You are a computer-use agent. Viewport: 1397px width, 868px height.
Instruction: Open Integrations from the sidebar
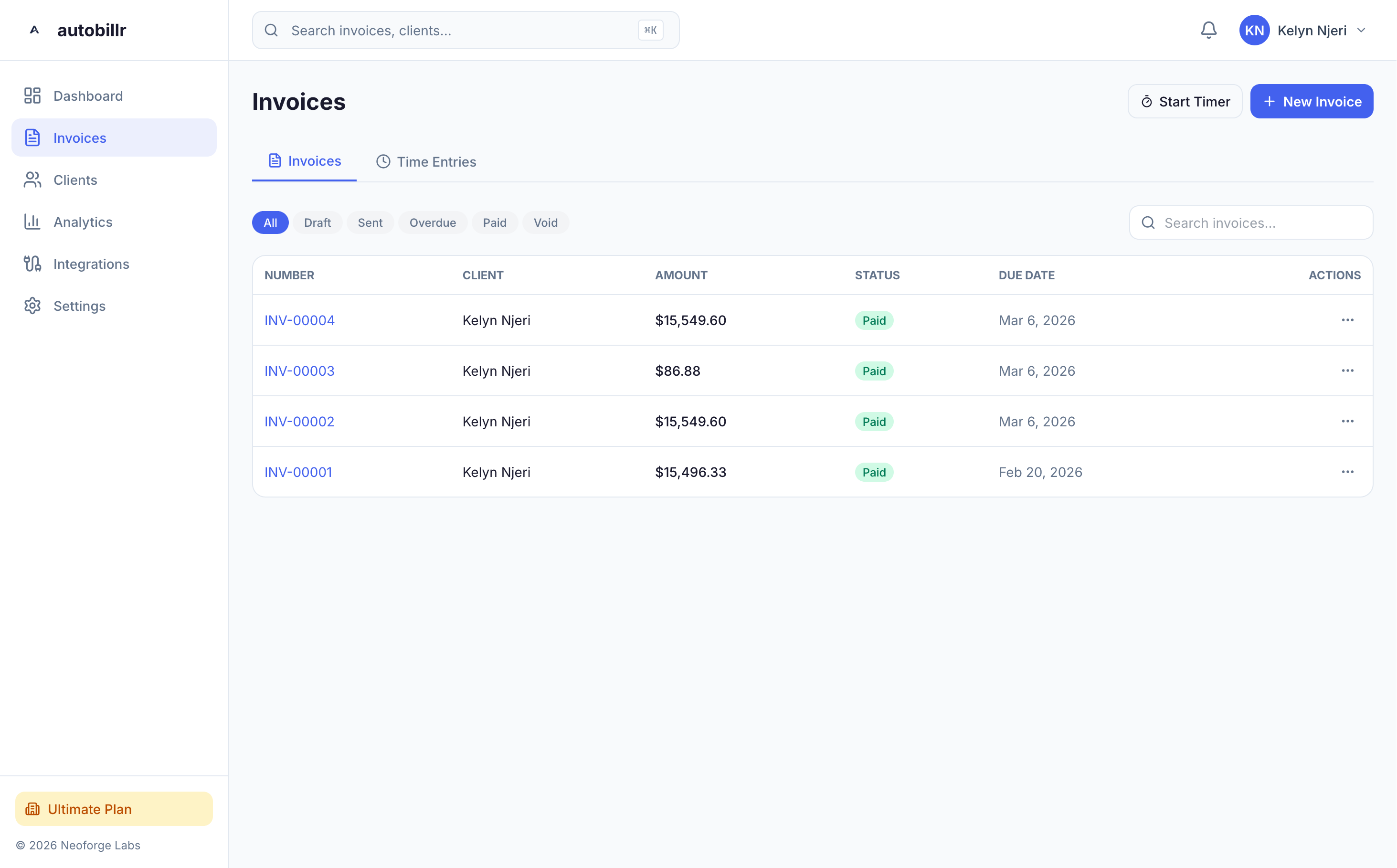tap(91, 264)
